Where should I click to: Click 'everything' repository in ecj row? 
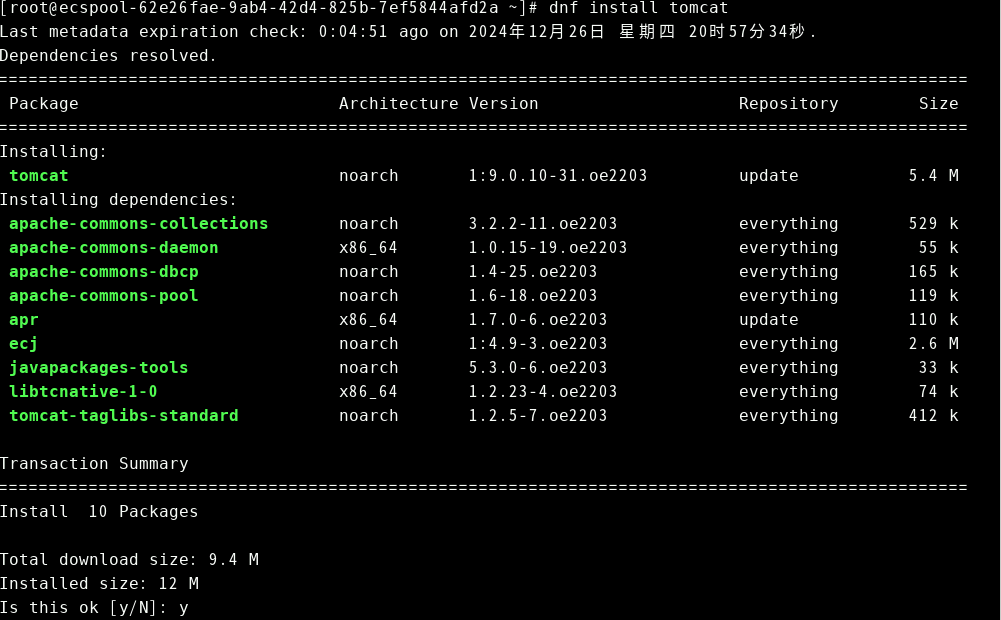[x=788, y=344]
